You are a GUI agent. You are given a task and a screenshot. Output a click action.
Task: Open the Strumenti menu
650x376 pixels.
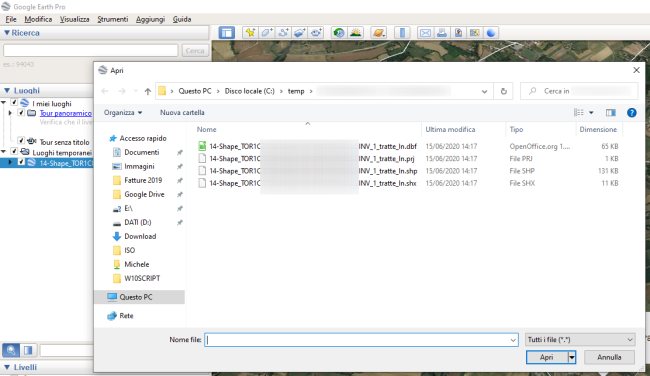click(112, 19)
